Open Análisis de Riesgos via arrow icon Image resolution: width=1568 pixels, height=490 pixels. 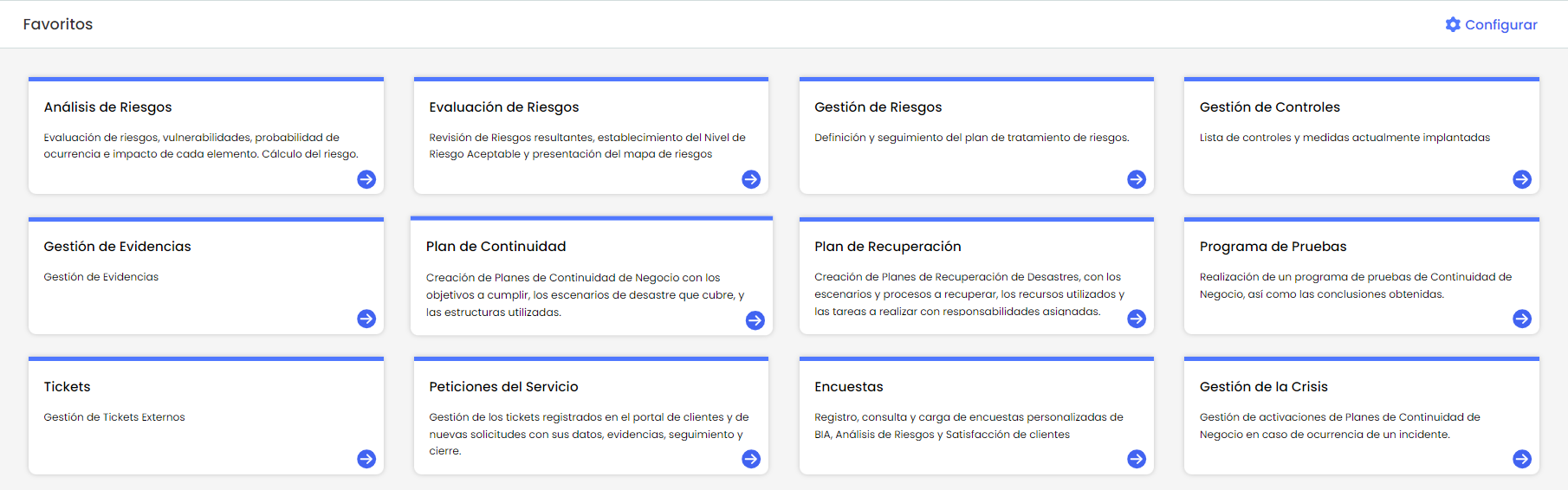(366, 179)
